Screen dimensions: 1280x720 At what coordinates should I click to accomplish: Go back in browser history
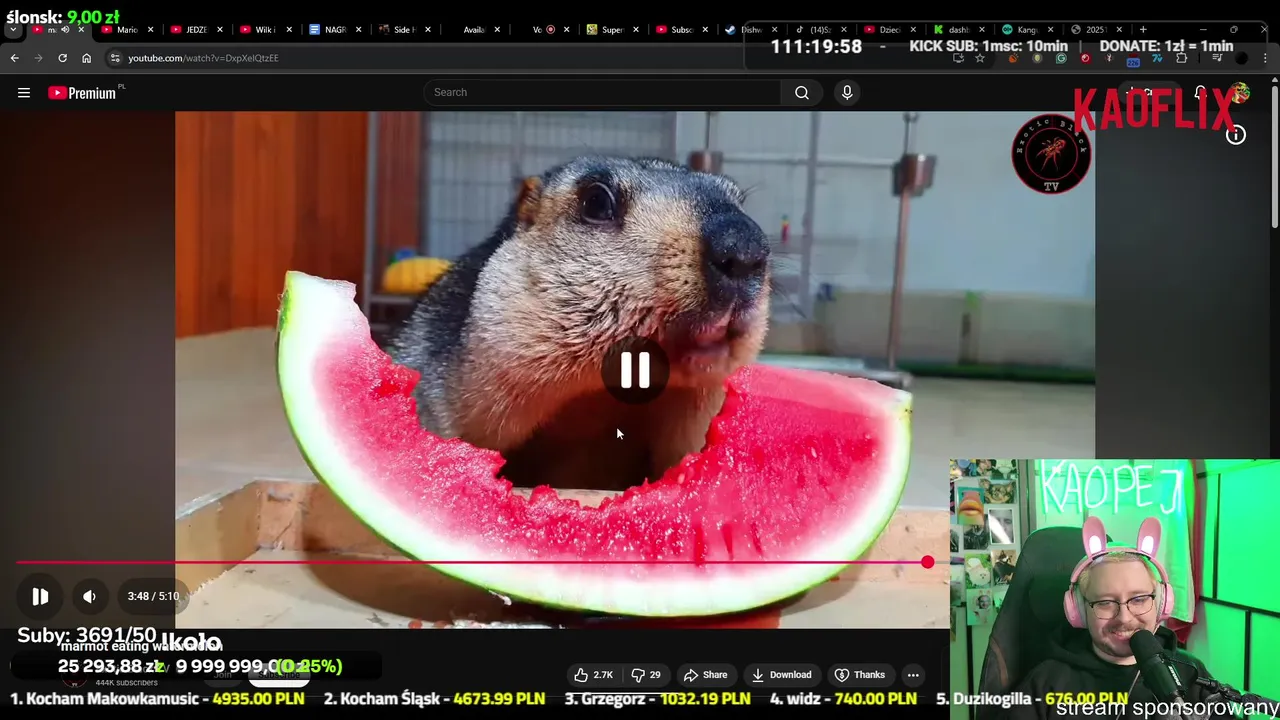tap(14, 58)
